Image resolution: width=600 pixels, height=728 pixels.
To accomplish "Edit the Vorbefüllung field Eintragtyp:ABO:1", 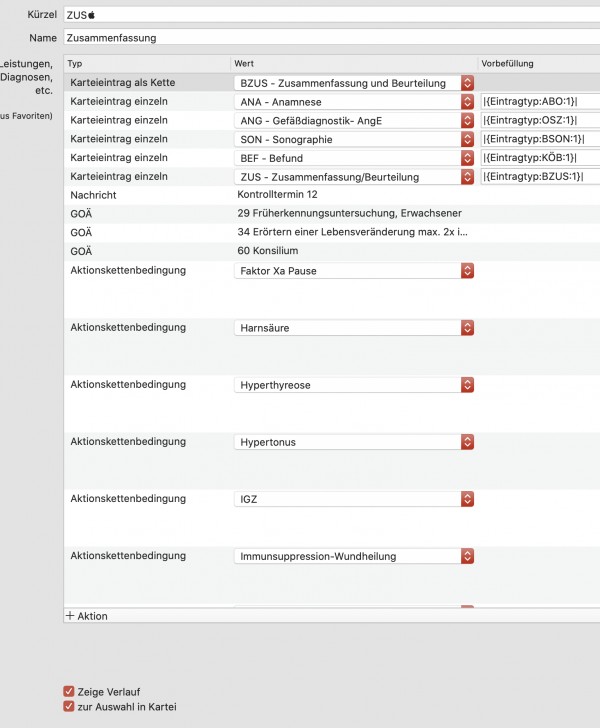I will point(540,102).
